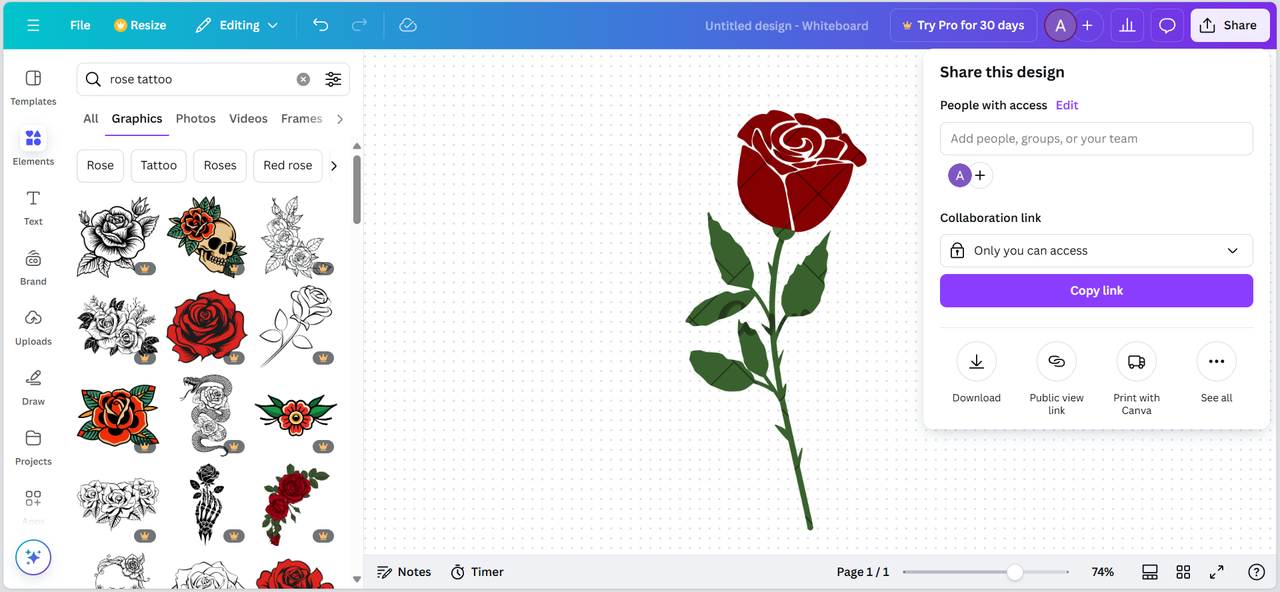
Task: Click Try Pro for 30 days
Action: pos(963,25)
